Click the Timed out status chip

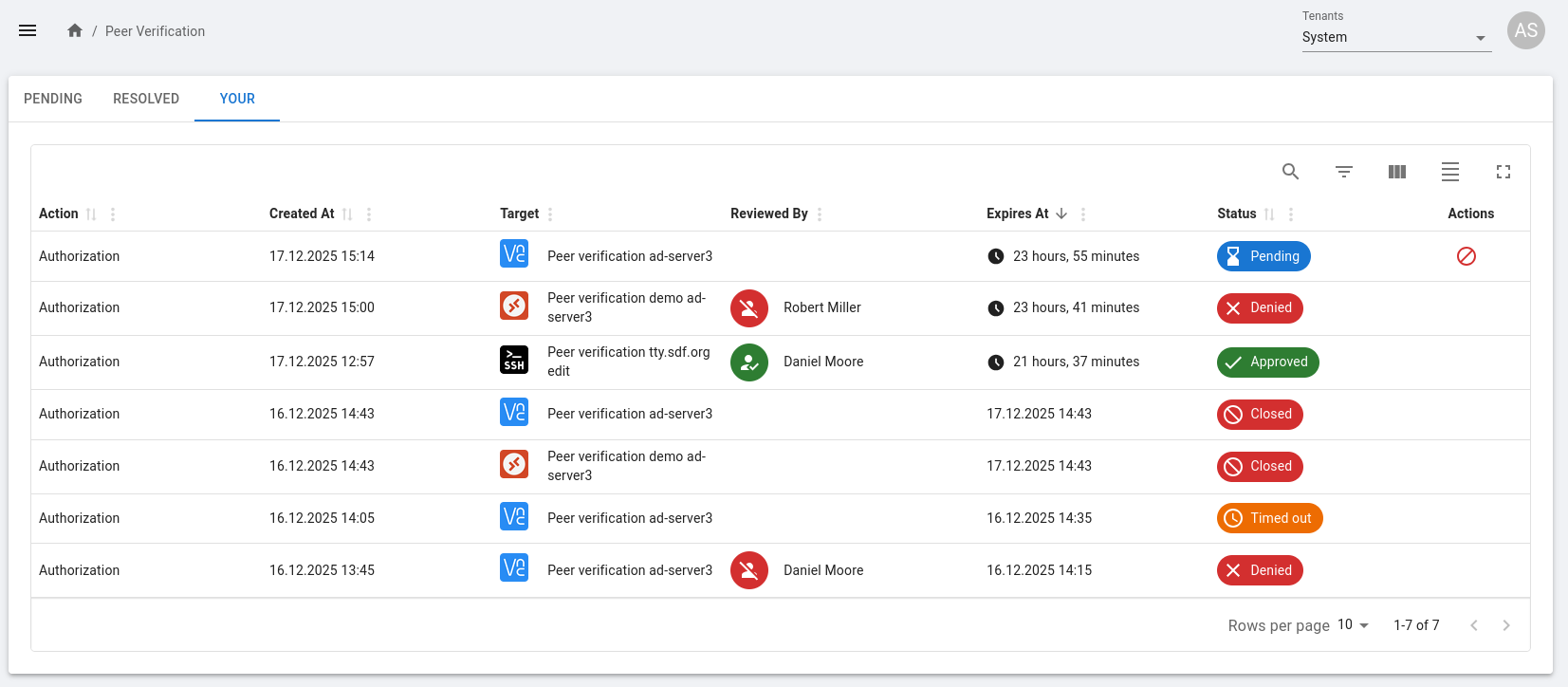pos(1269,518)
